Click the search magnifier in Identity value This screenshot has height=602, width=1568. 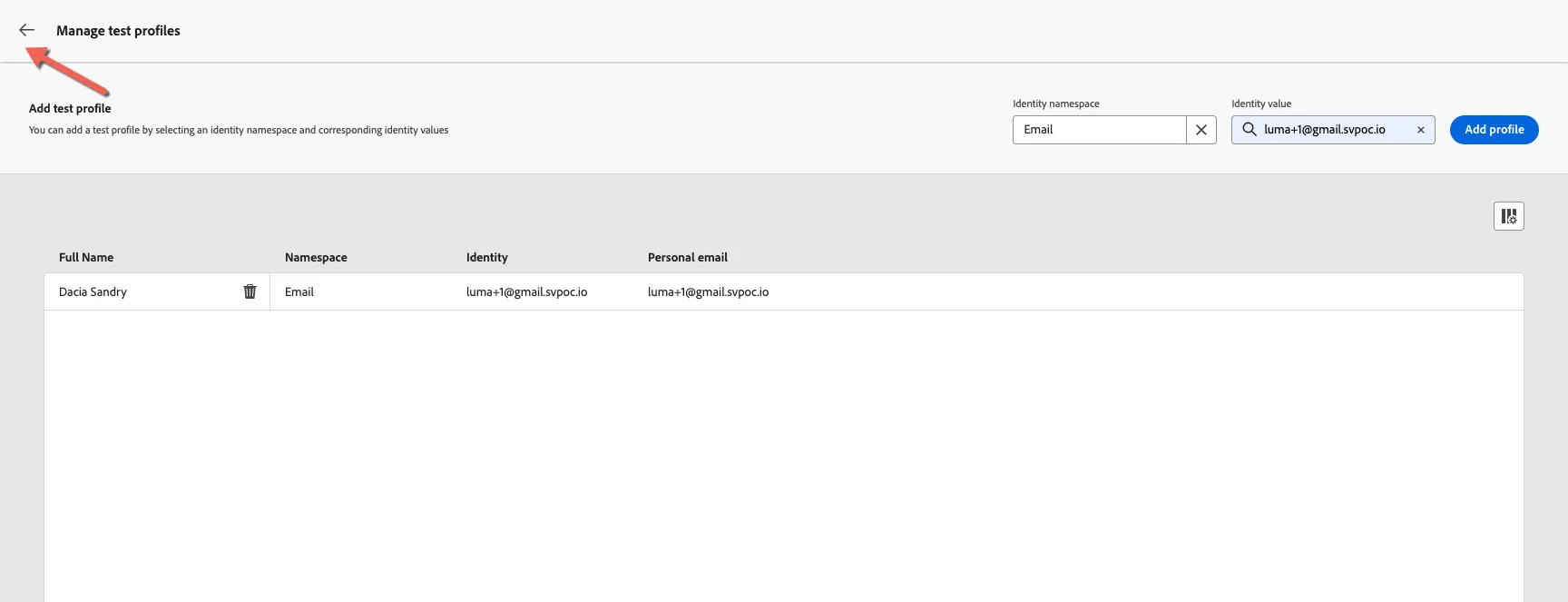(x=1249, y=129)
